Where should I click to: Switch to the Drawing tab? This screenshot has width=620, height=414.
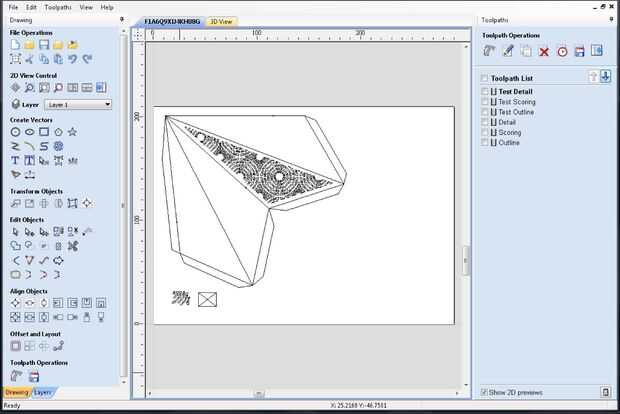(17, 392)
